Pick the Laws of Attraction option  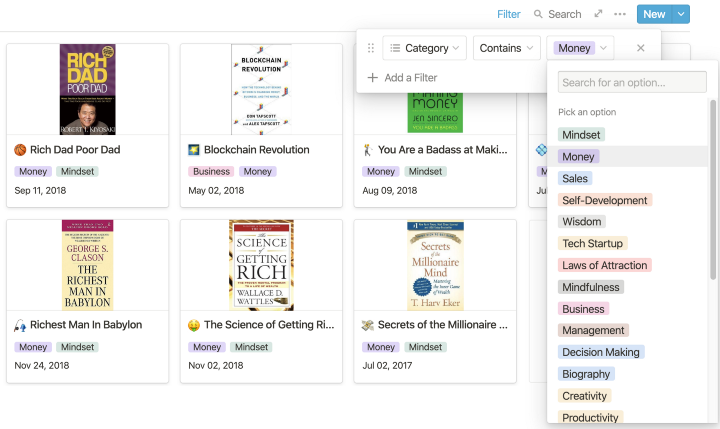[604, 265]
